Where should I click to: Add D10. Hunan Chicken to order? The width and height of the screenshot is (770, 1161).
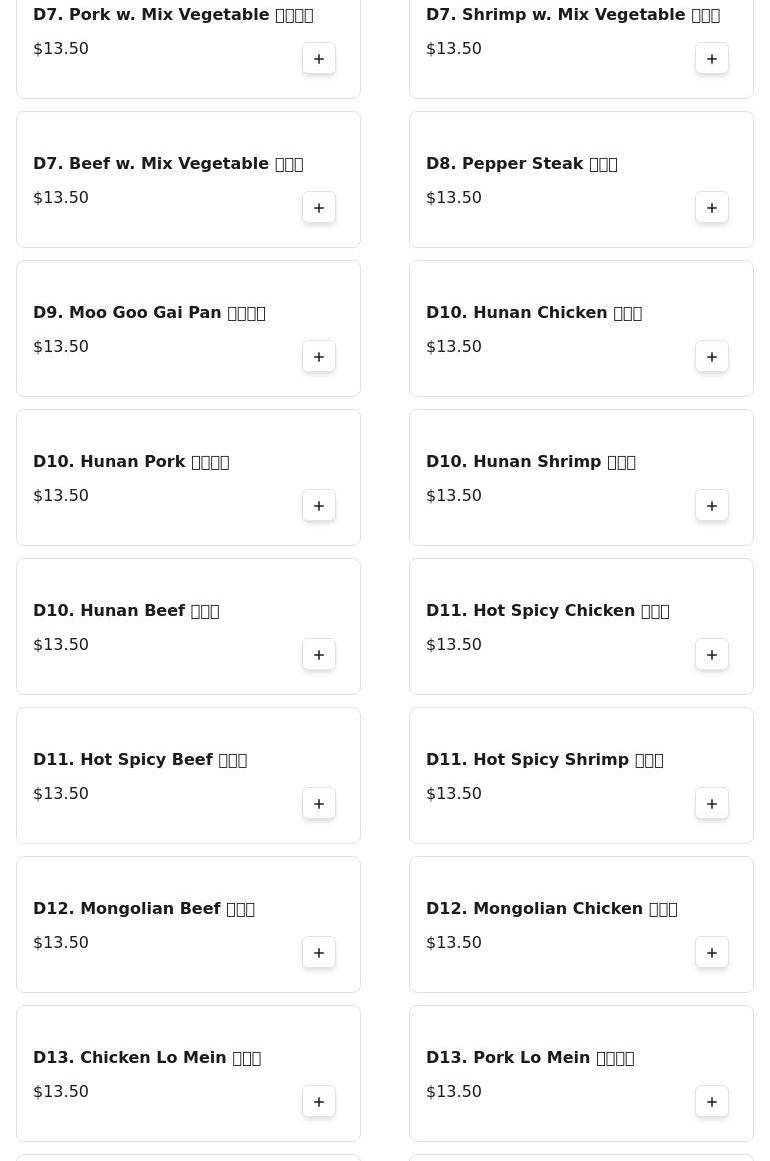tap(712, 356)
